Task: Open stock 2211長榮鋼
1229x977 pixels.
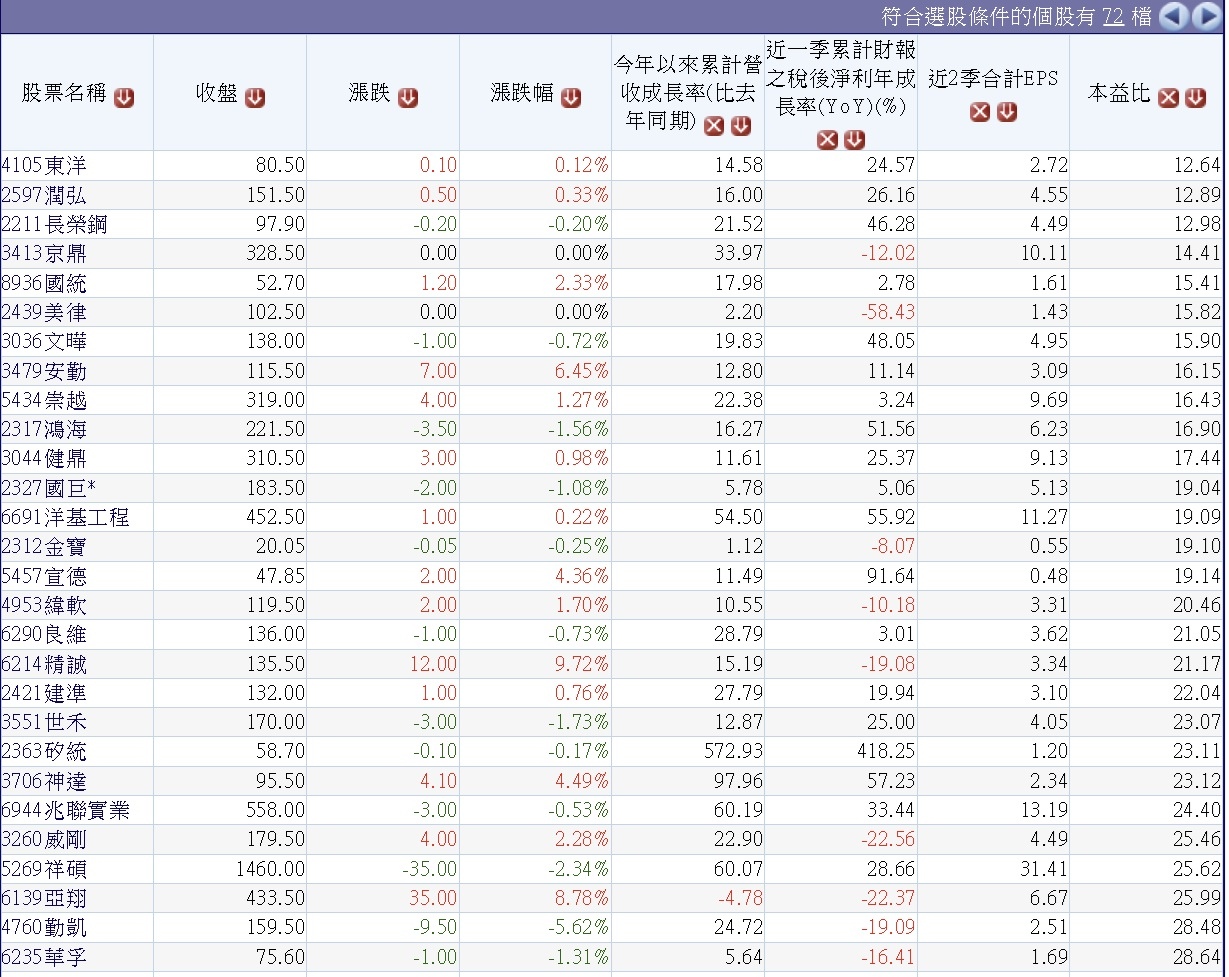Action: pos(54,224)
